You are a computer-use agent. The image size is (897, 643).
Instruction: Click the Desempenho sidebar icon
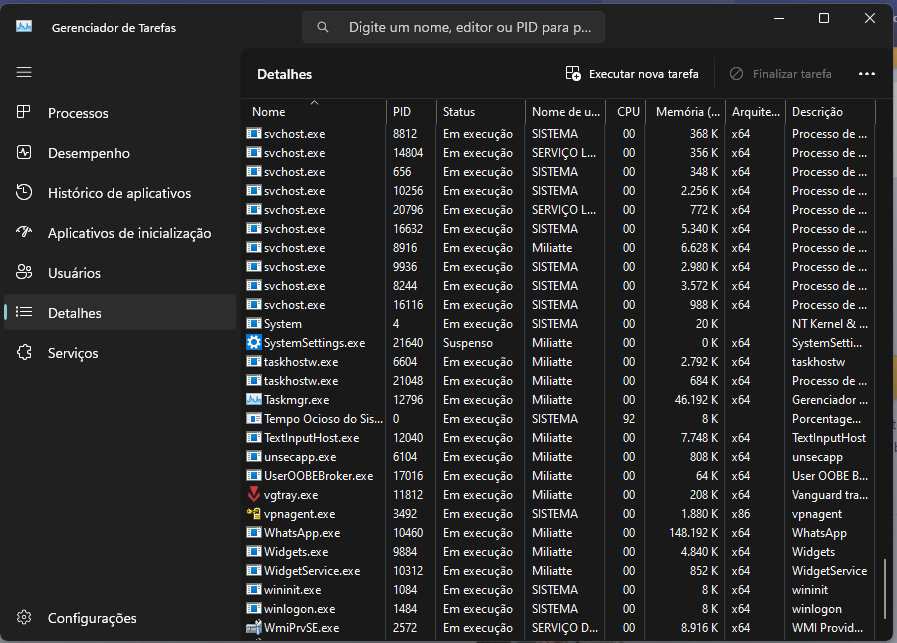coord(24,152)
